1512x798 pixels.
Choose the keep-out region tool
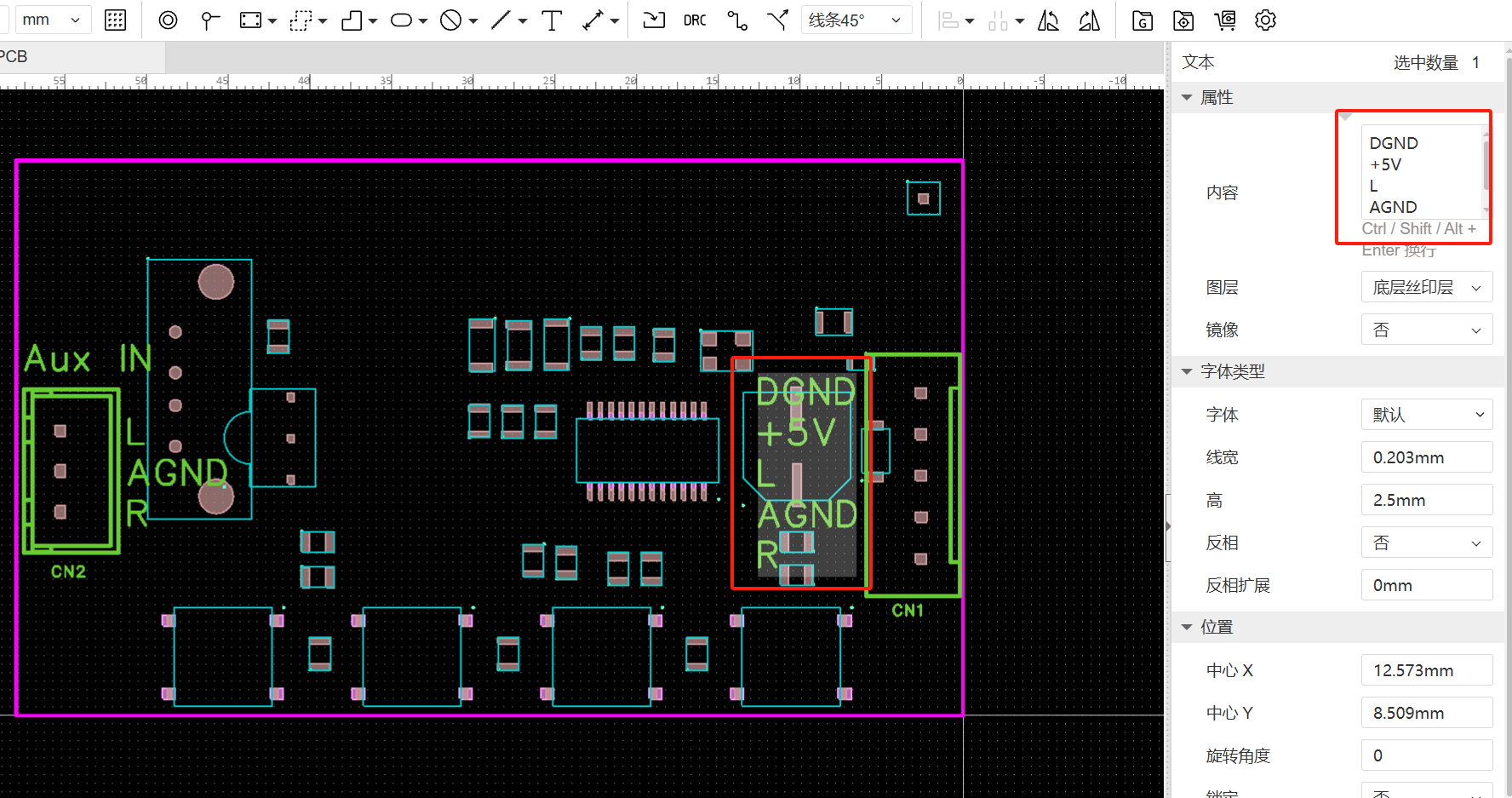click(450, 20)
